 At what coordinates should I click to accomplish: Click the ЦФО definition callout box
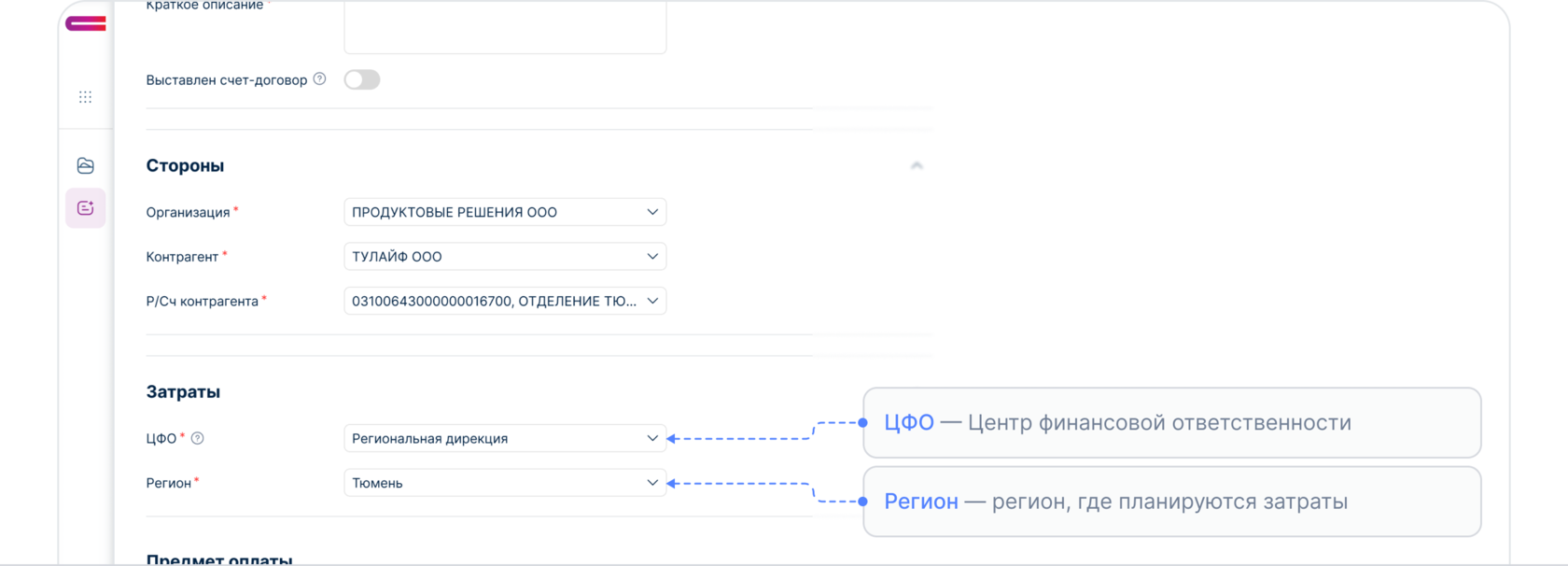1171,423
